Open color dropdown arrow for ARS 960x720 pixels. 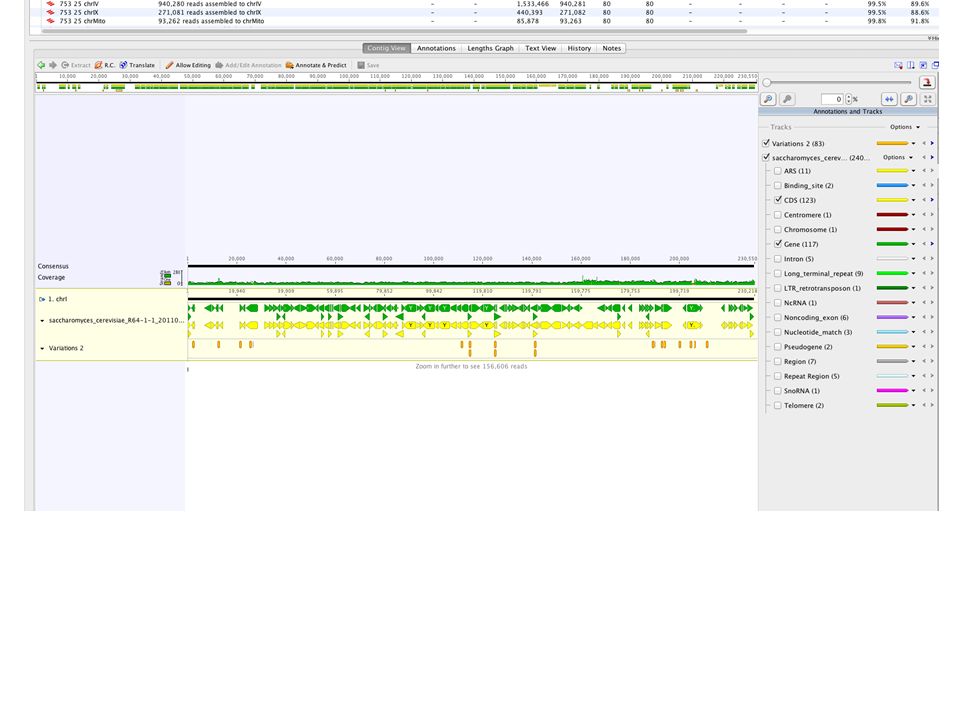pos(913,171)
